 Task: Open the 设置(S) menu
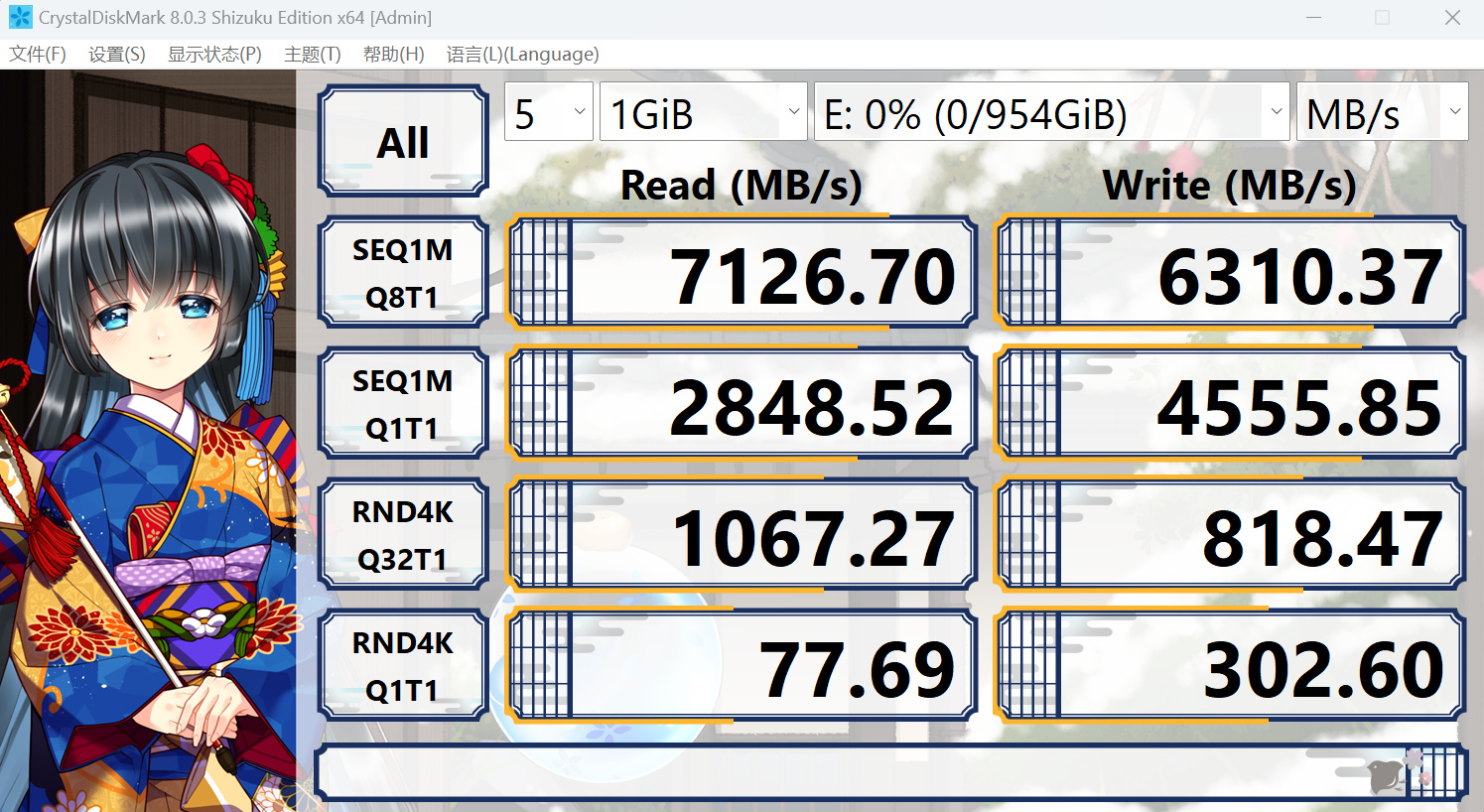coord(117,55)
